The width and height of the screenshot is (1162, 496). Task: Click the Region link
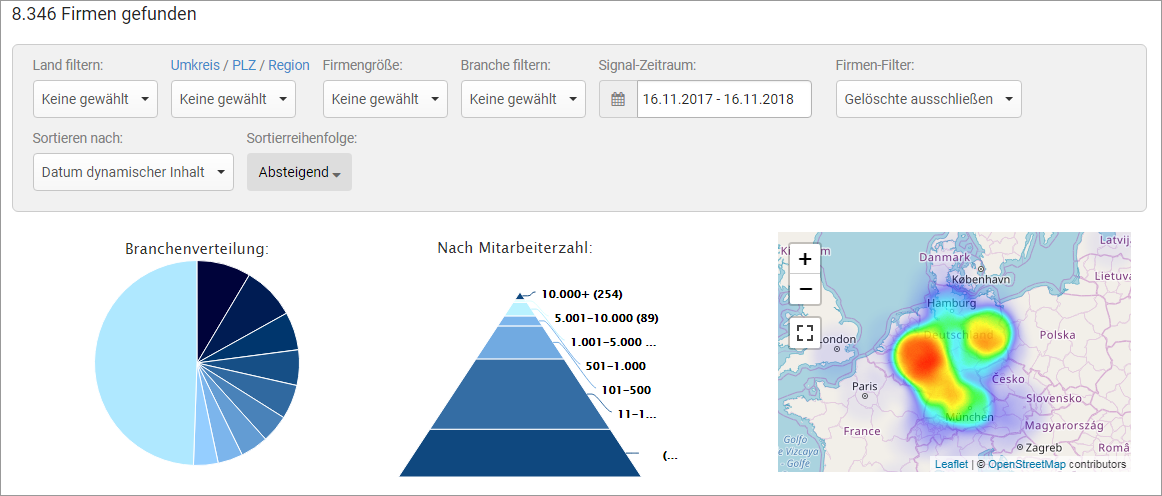pos(289,65)
